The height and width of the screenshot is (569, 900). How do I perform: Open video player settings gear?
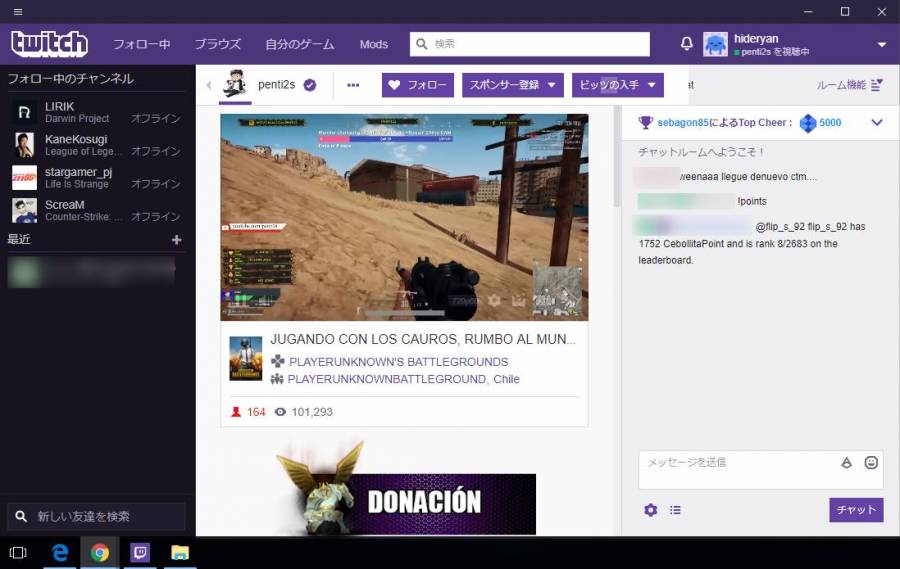click(x=494, y=300)
